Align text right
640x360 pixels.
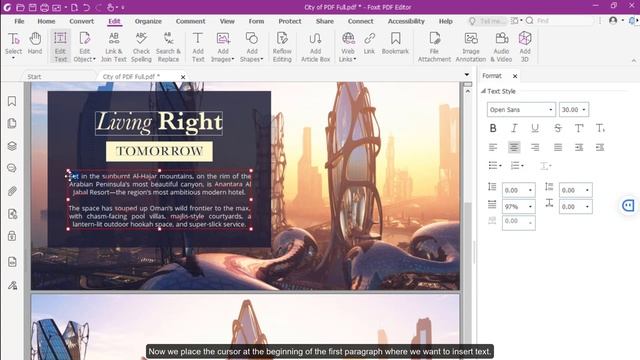pos(535,147)
